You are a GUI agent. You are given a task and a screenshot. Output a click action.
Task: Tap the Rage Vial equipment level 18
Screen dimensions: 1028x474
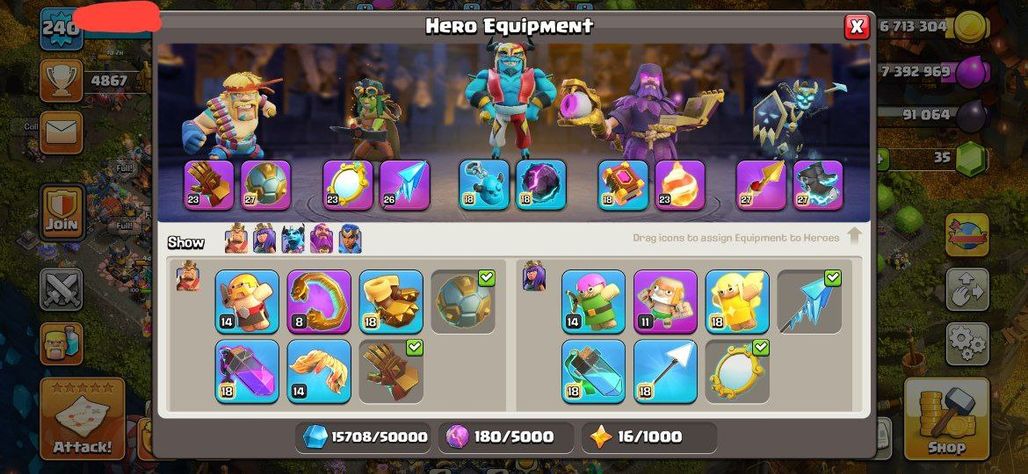click(247, 371)
